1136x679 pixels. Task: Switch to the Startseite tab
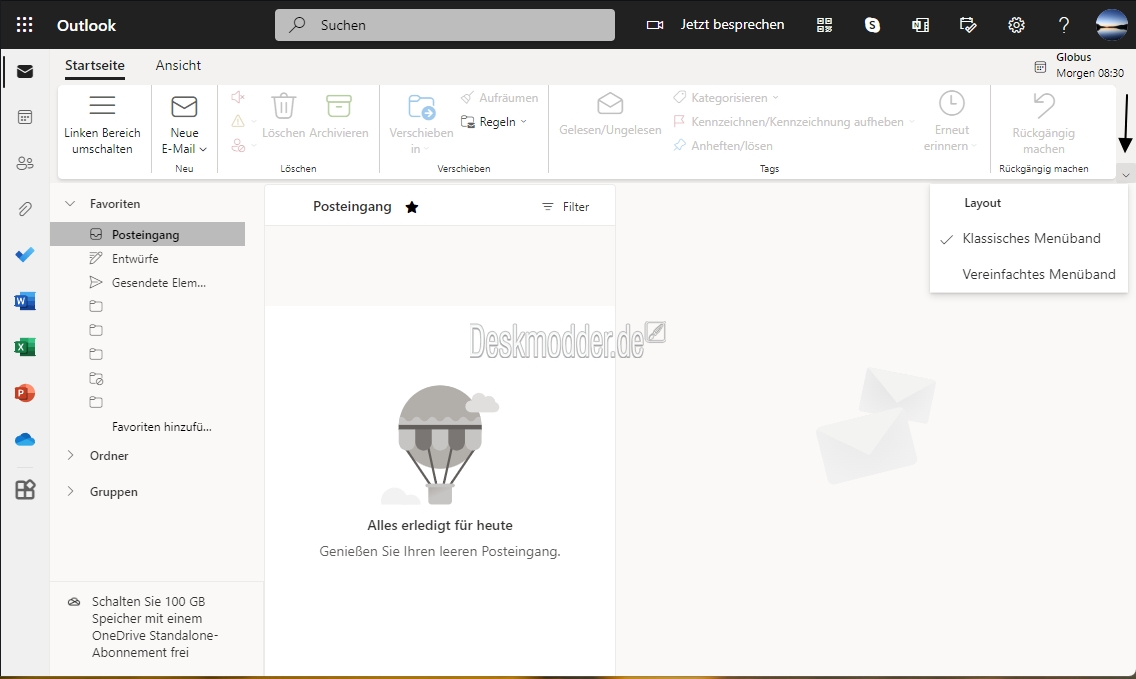[x=95, y=65]
